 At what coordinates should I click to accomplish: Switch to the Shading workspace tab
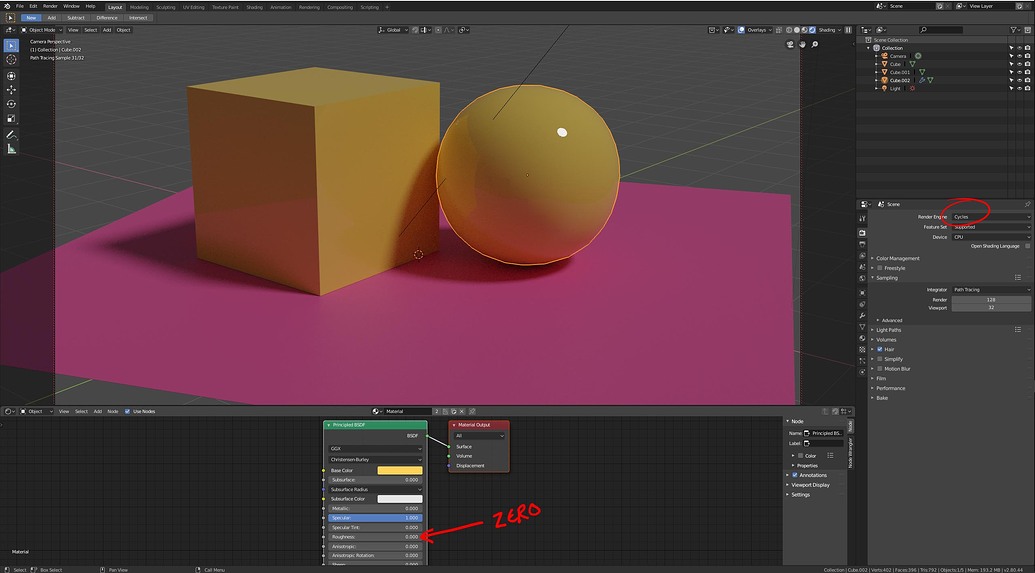click(254, 7)
